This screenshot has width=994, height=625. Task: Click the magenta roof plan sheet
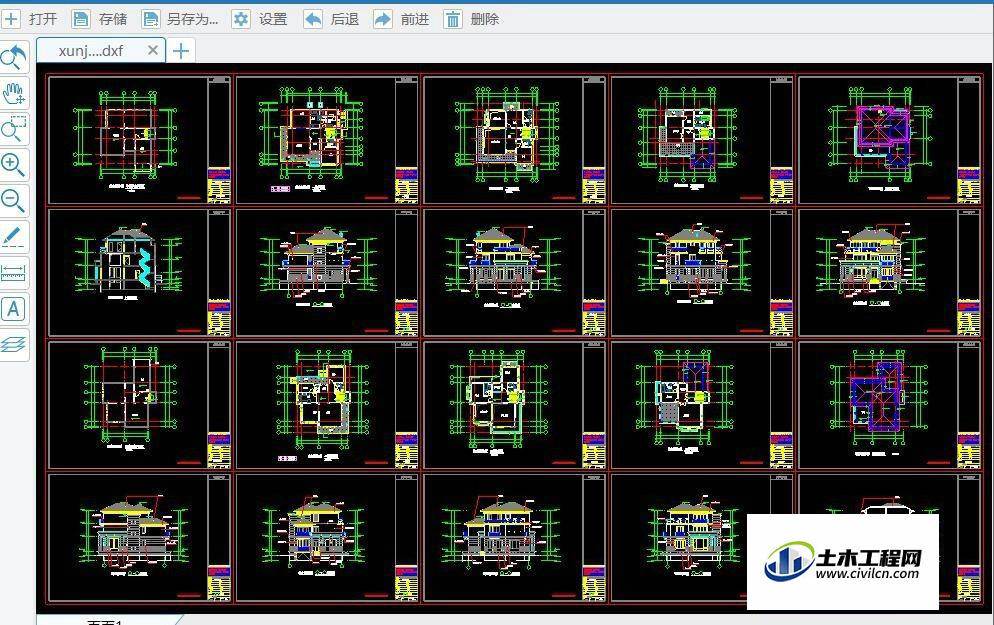[x=890, y=140]
